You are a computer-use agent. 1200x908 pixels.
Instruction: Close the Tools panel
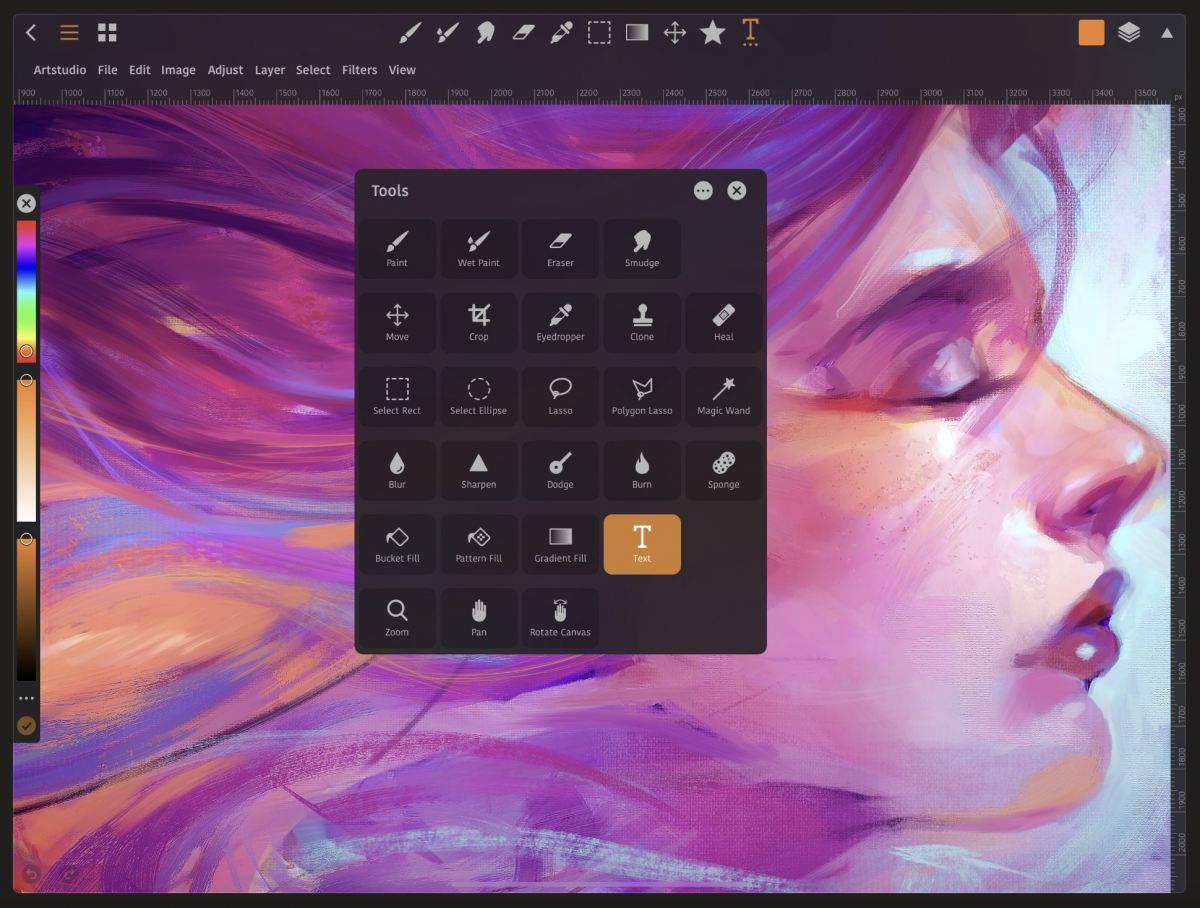737,191
